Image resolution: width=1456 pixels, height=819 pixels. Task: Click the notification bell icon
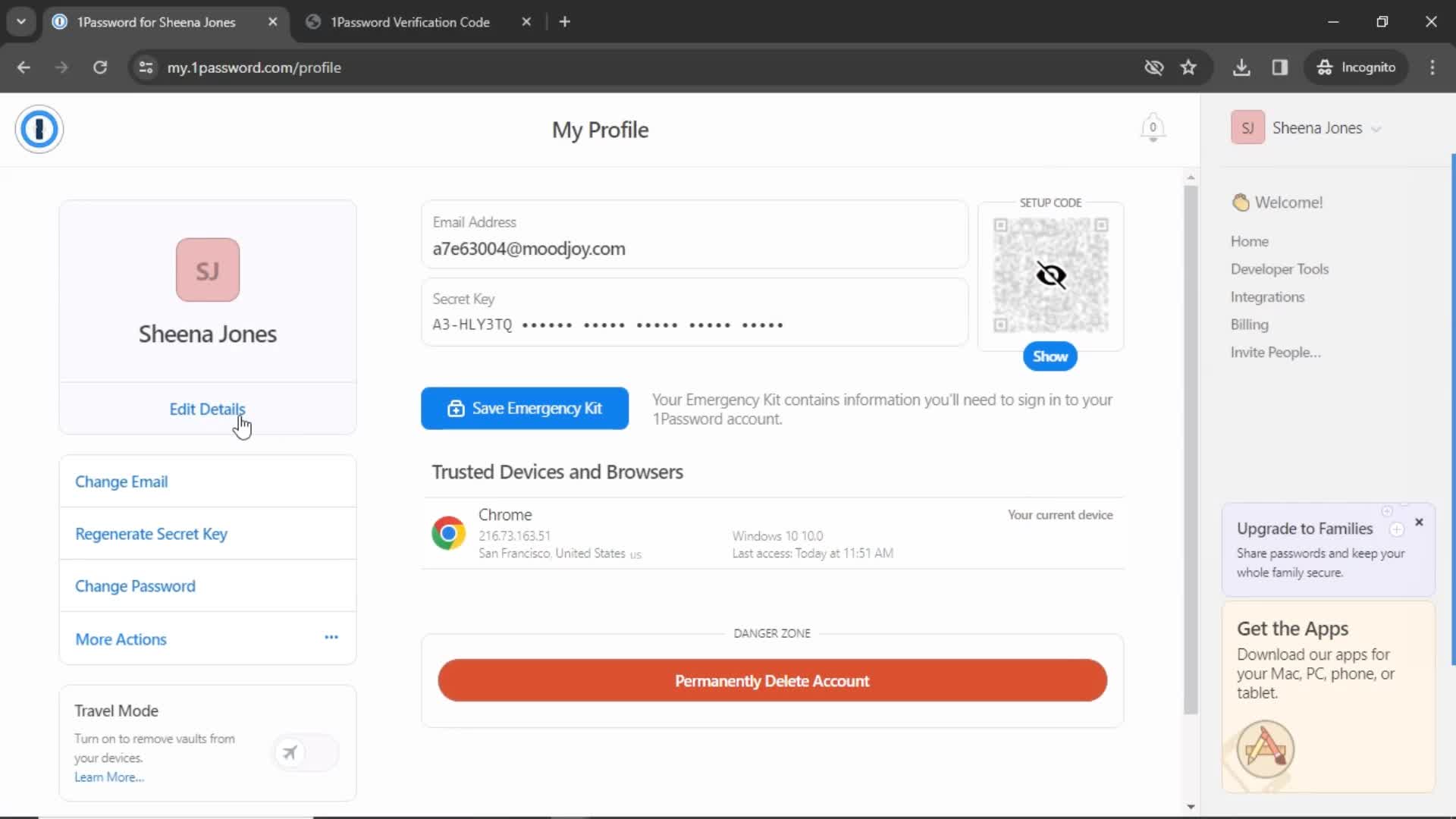(x=1153, y=128)
